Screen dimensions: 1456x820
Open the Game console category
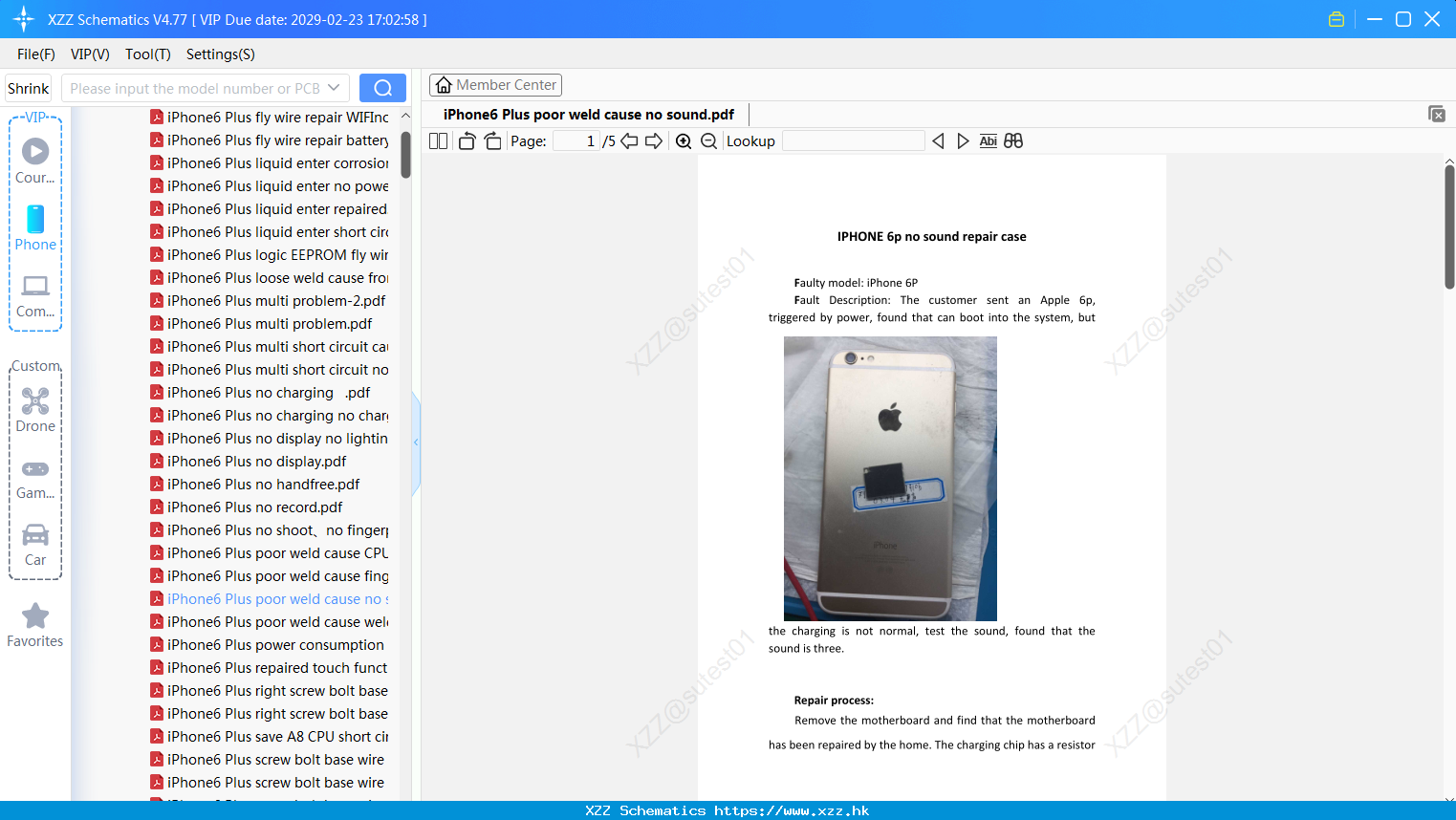point(35,478)
